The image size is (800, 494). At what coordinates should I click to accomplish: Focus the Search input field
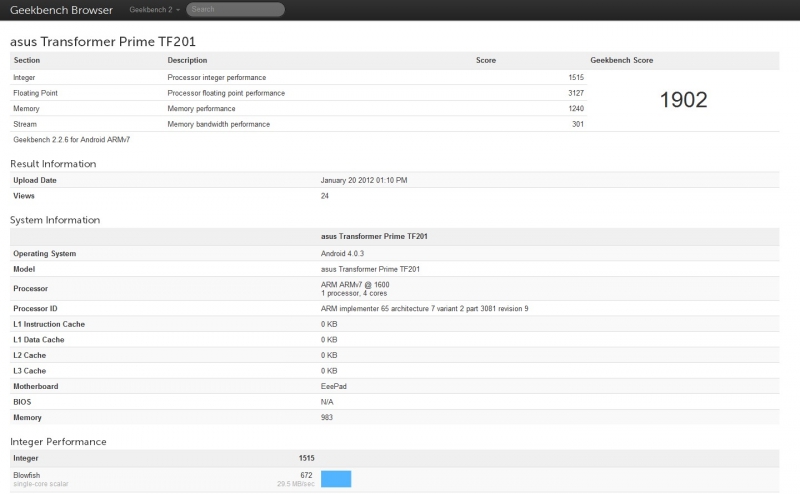[236, 10]
